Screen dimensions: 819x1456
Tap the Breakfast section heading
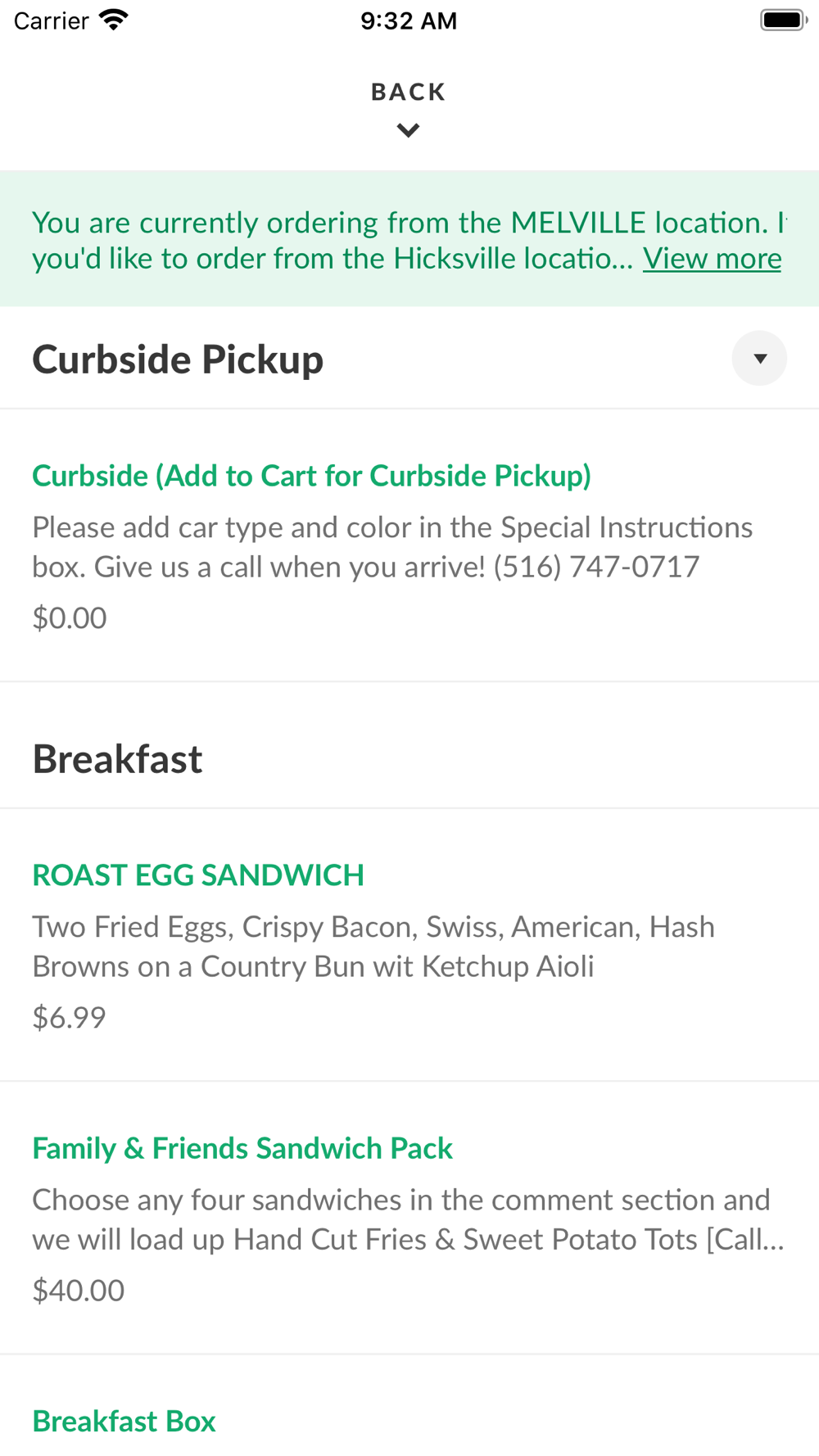pos(117,759)
